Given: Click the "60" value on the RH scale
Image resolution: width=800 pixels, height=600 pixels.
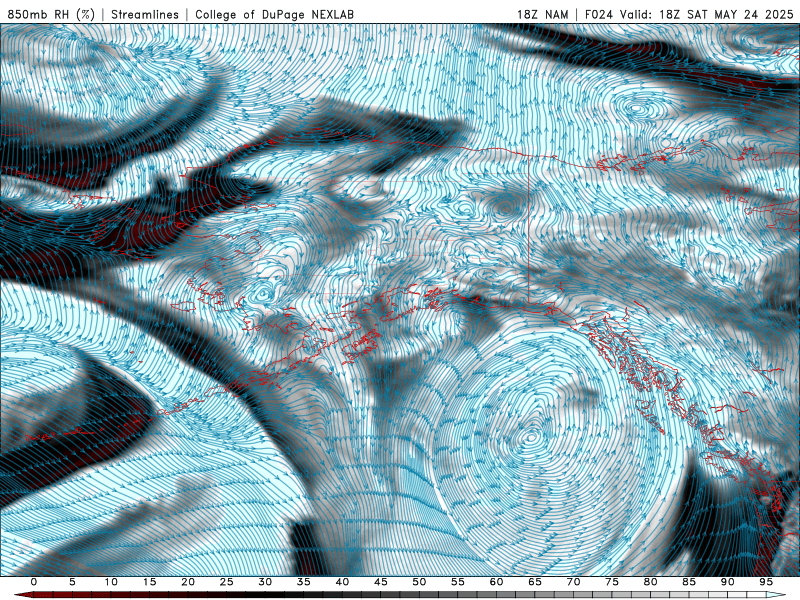Looking at the screenshot, I should tap(496, 582).
